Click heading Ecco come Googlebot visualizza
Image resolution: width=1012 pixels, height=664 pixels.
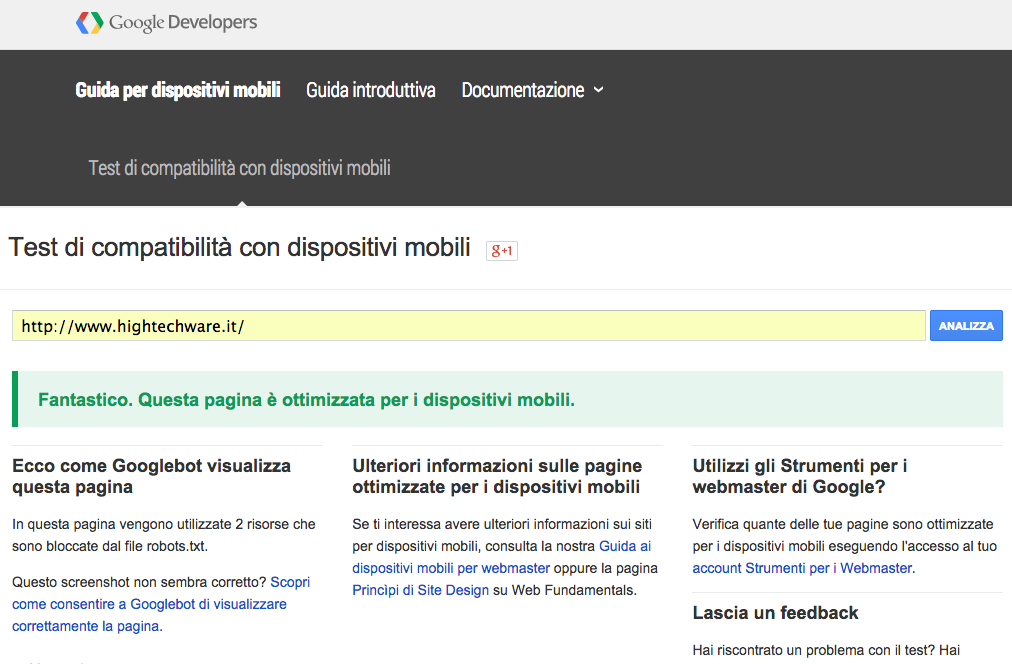[151, 476]
